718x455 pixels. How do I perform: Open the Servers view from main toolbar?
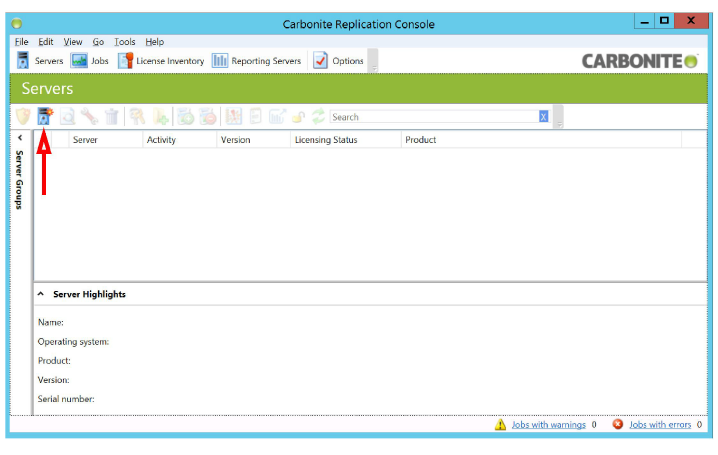coord(40,61)
